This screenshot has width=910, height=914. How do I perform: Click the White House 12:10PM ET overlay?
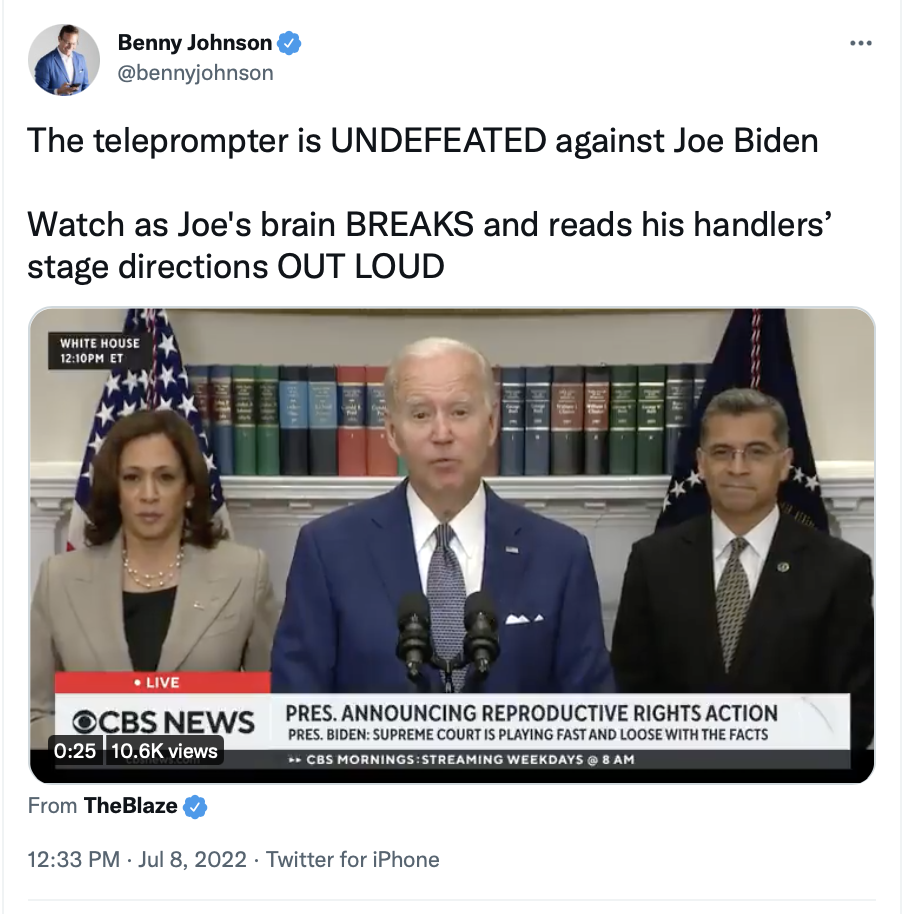[x=100, y=350]
